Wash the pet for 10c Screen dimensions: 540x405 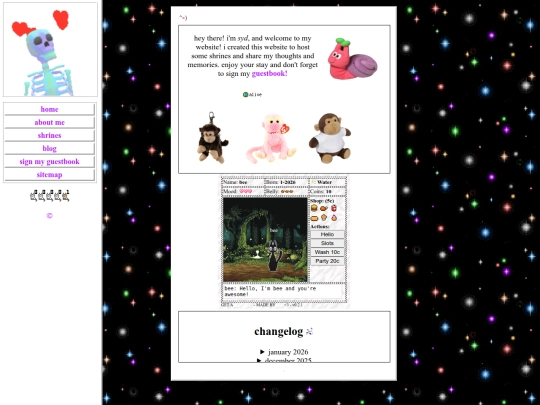coord(327,252)
